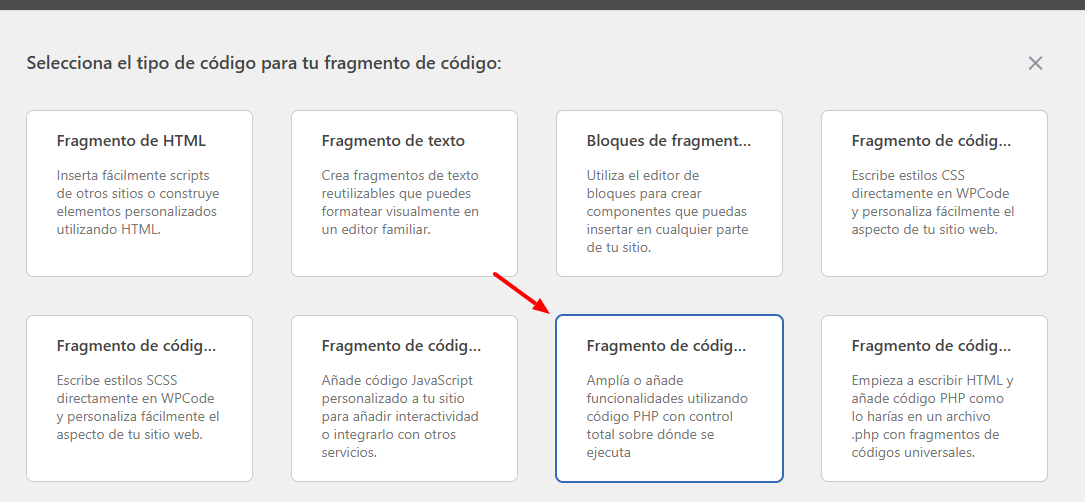
Task: Choose the Fragmento de texto card
Action: pyautogui.click(x=404, y=193)
